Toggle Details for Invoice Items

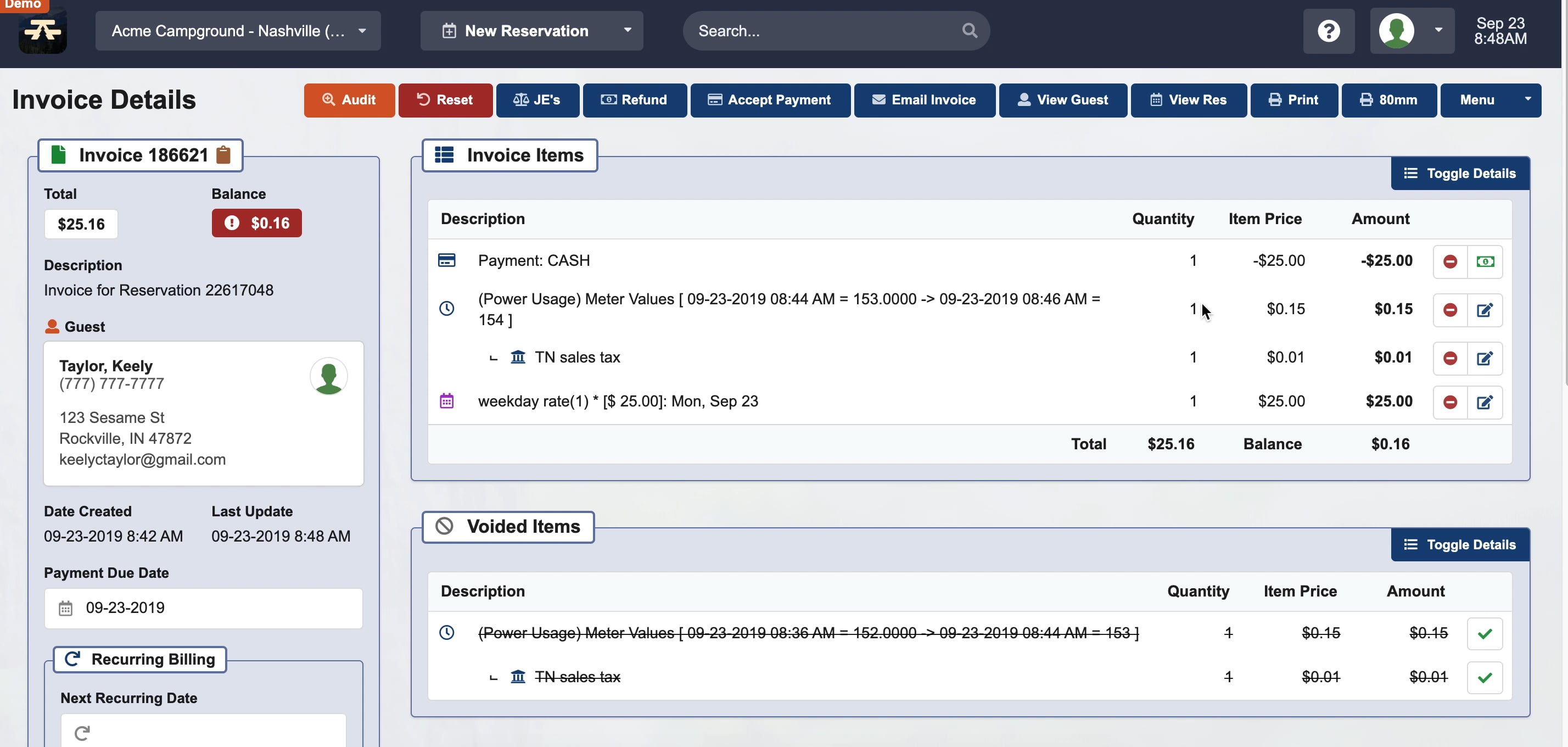coord(1459,173)
